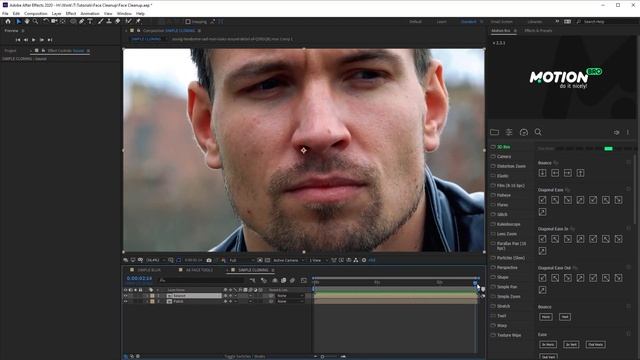Open the Active Camera view dropdown
The height and width of the screenshot is (360, 640).
[x=288, y=260]
